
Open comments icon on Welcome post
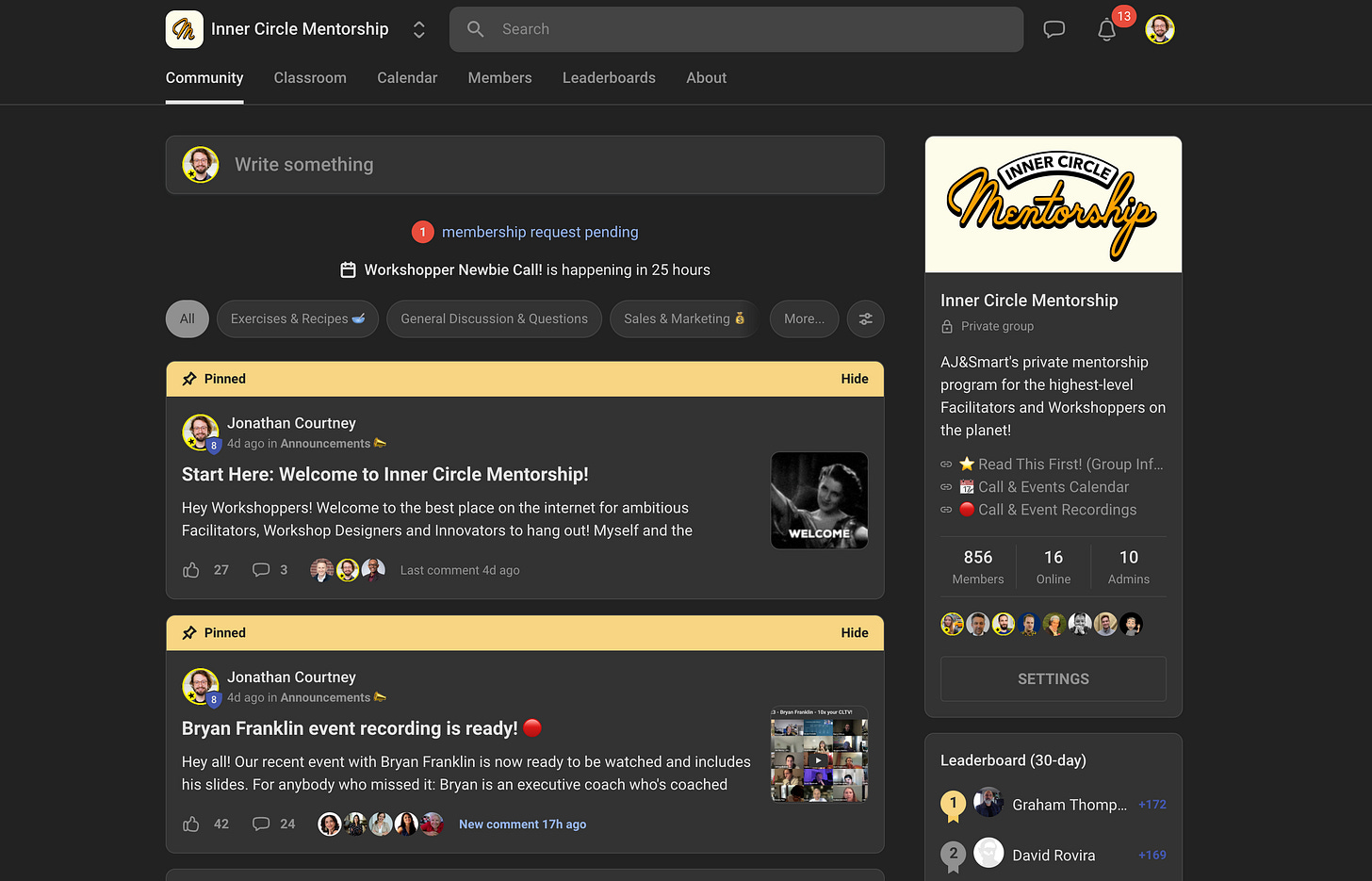pos(261,570)
